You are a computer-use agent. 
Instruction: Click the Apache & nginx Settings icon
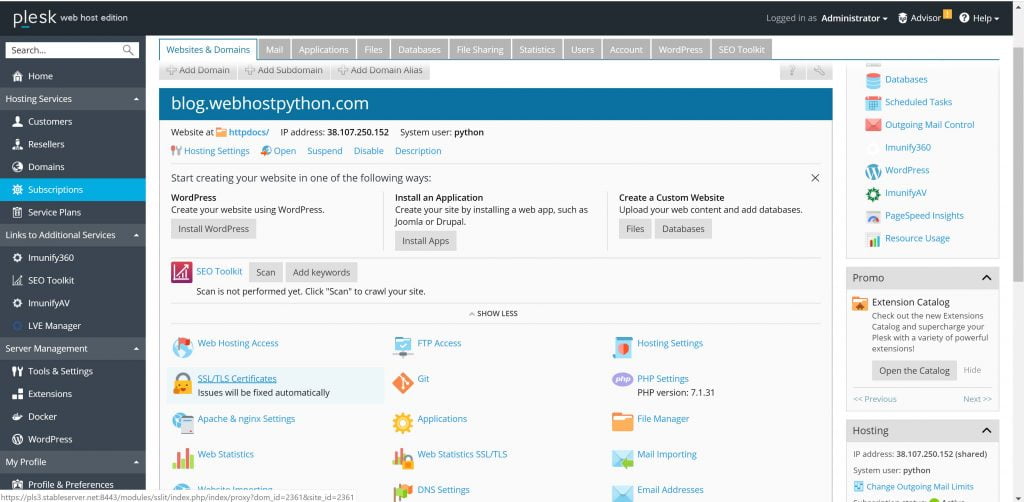[x=182, y=423]
